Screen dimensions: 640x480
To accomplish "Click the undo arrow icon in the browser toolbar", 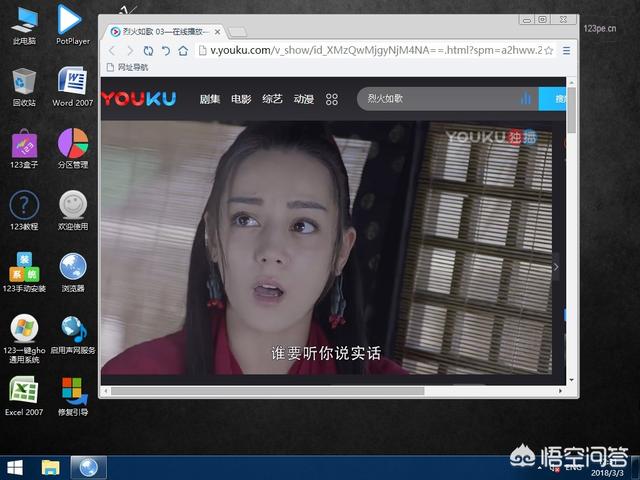I will [x=166, y=51].
